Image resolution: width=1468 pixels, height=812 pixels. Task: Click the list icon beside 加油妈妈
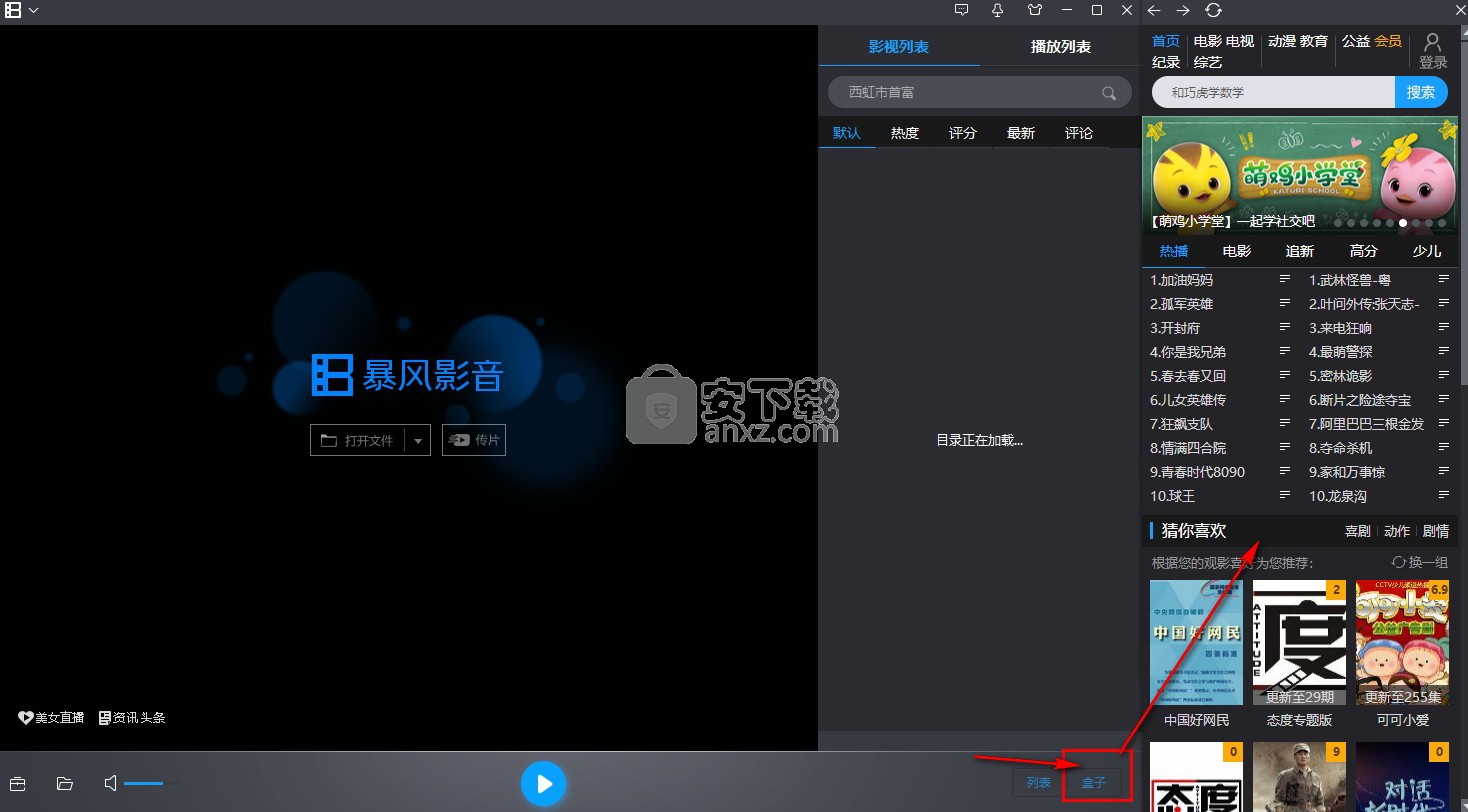1285,279
